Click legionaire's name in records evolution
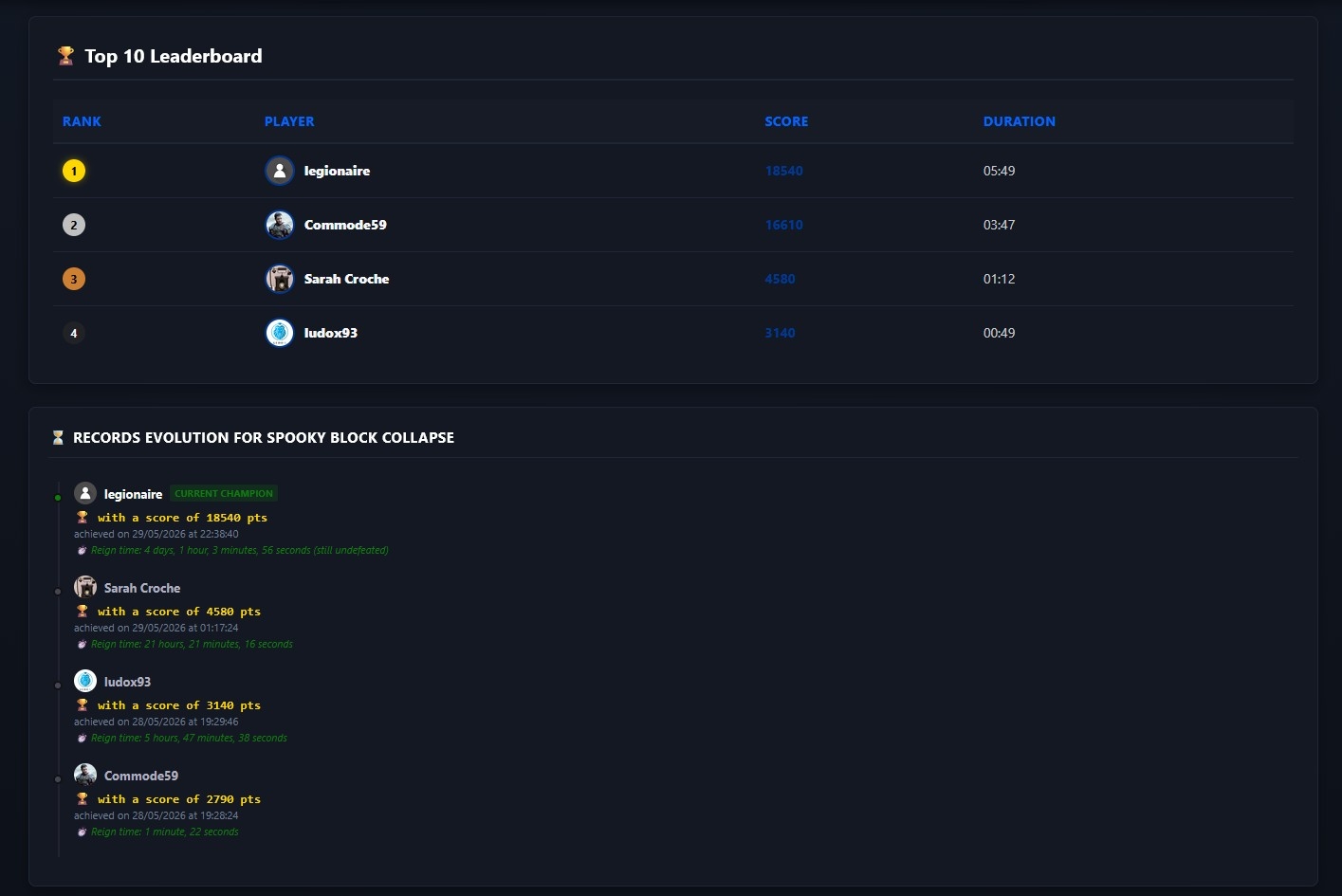 (133, 494)
